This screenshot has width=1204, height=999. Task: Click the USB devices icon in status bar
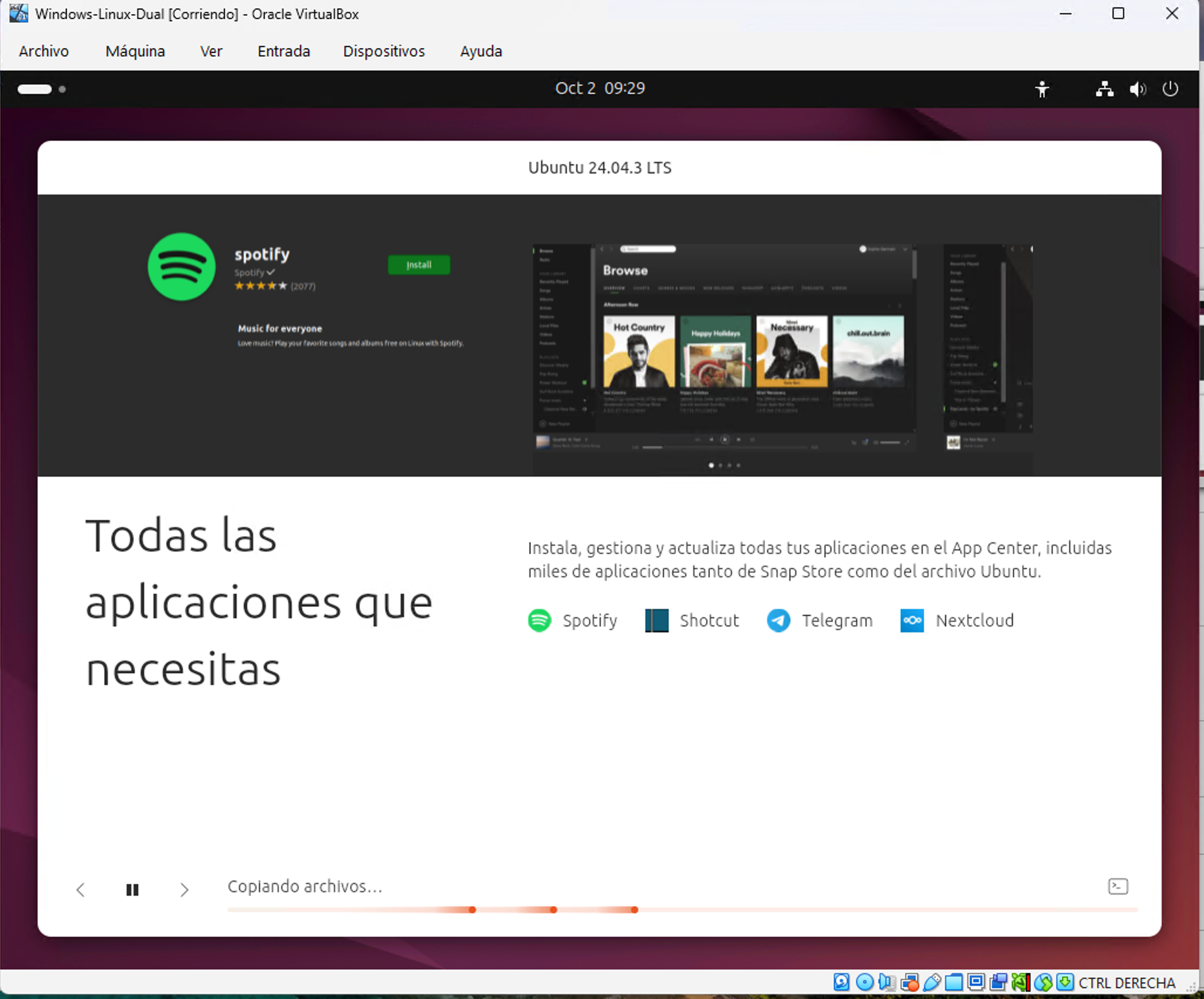click(x=932, y=982)
